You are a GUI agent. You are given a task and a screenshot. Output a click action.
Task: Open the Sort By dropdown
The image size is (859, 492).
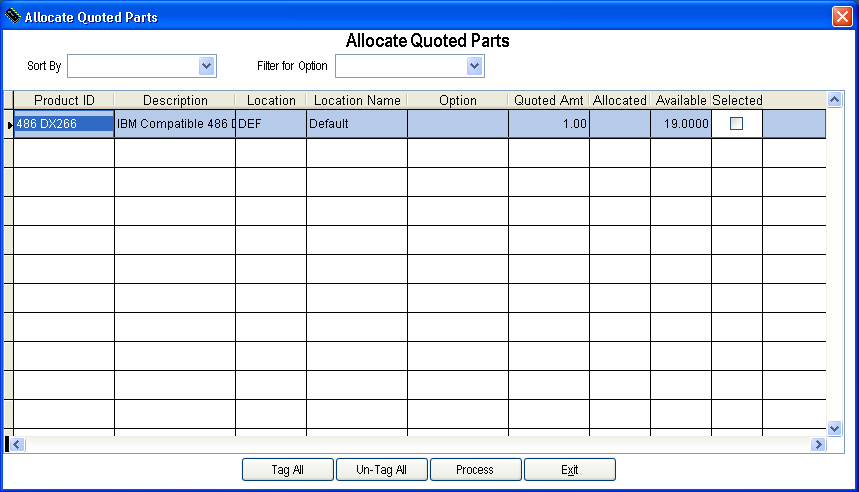[x=207, y=66]
